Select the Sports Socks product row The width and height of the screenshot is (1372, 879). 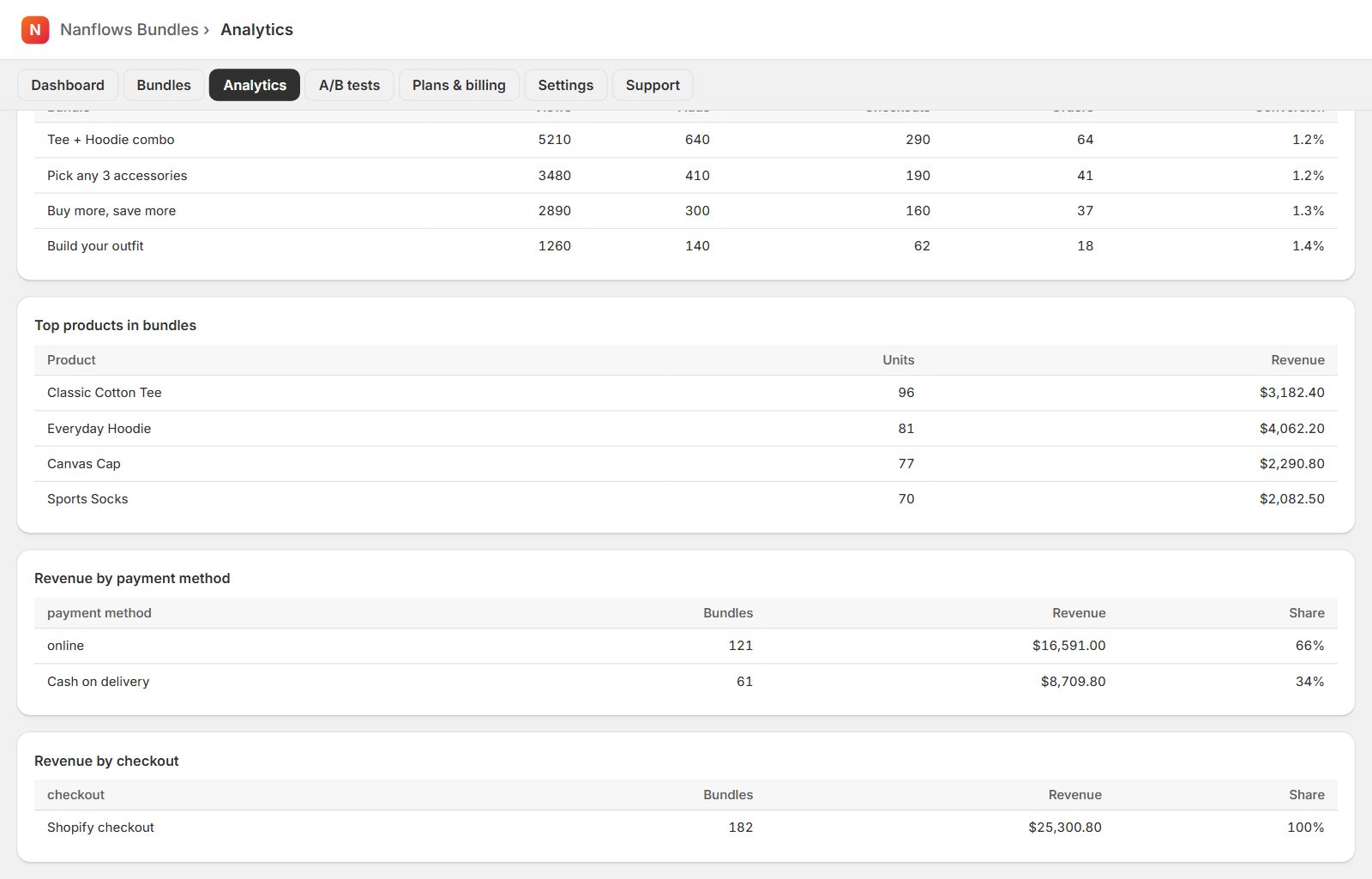pos(686,499)
